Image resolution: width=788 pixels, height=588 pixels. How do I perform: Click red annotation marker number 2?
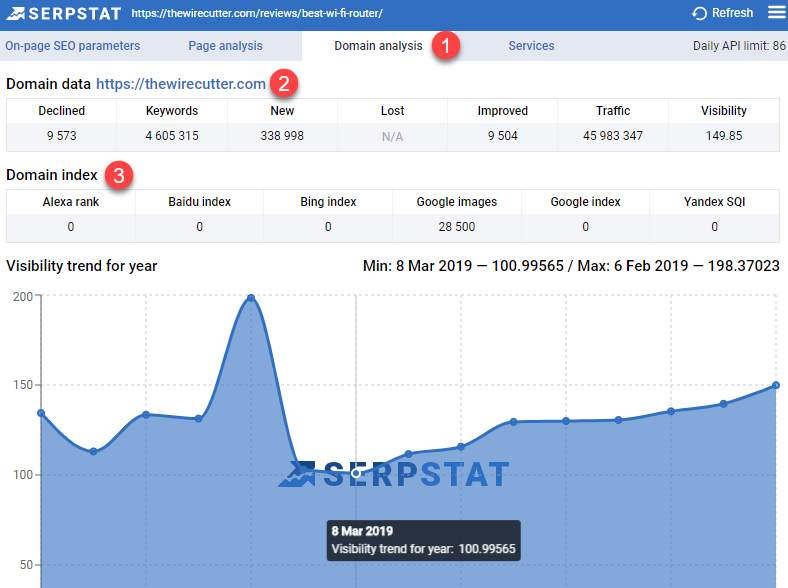pyautogui.click(x=284, y=84)
